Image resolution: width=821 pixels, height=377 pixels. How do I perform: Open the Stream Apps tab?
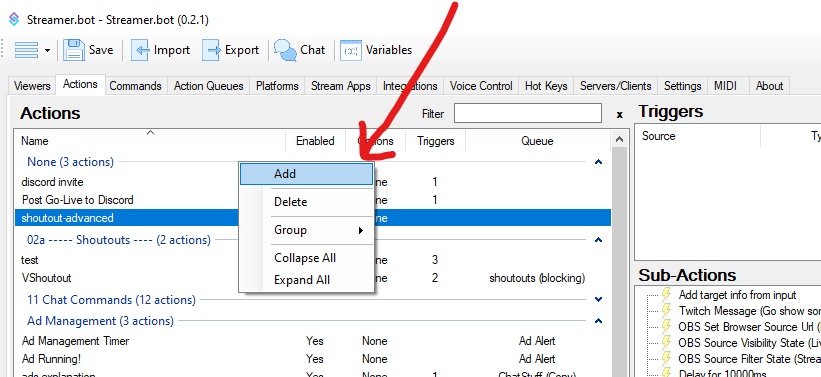click(340, 86)
